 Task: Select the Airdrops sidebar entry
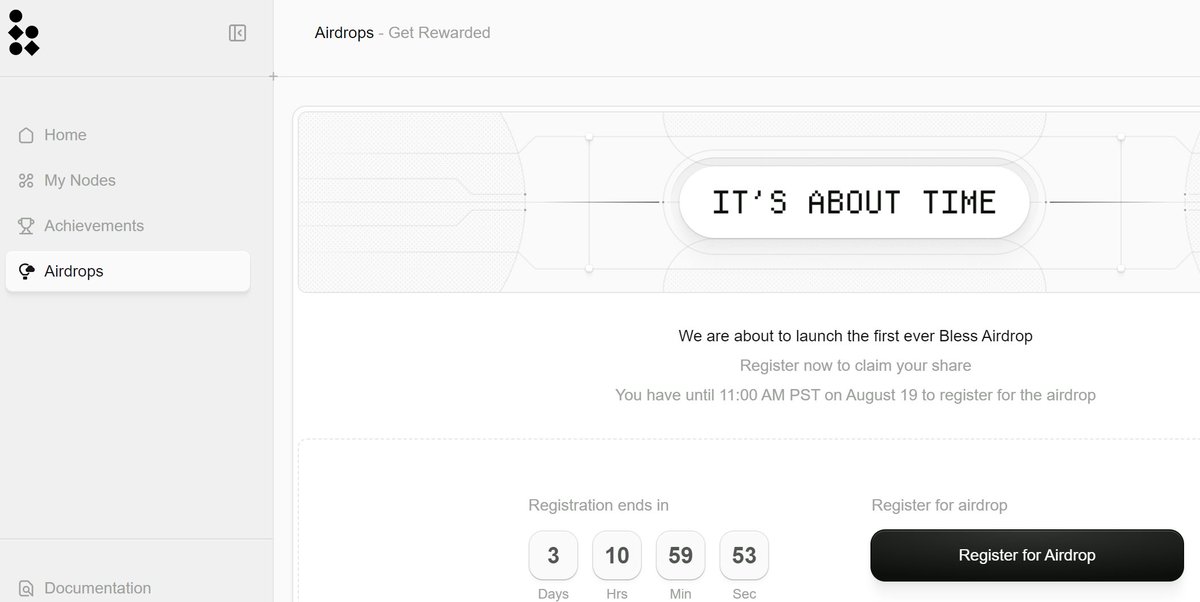coord(128,271)
